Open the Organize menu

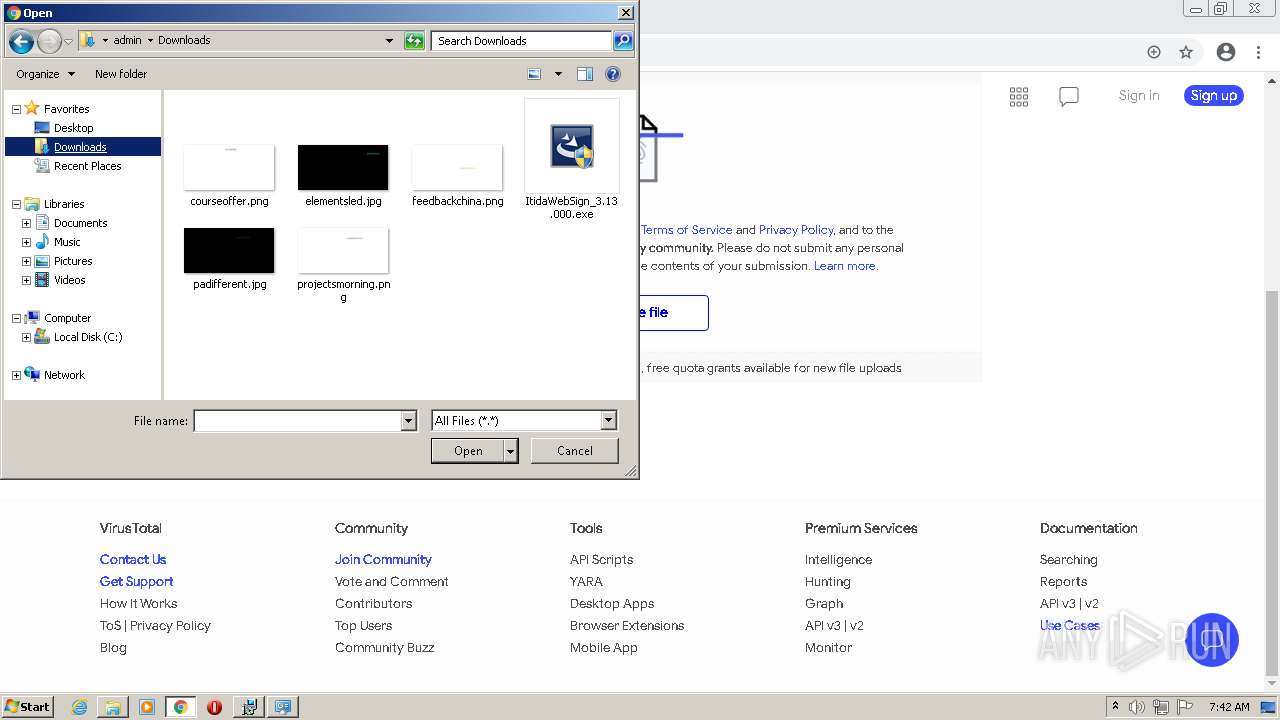tap(45, 74)
